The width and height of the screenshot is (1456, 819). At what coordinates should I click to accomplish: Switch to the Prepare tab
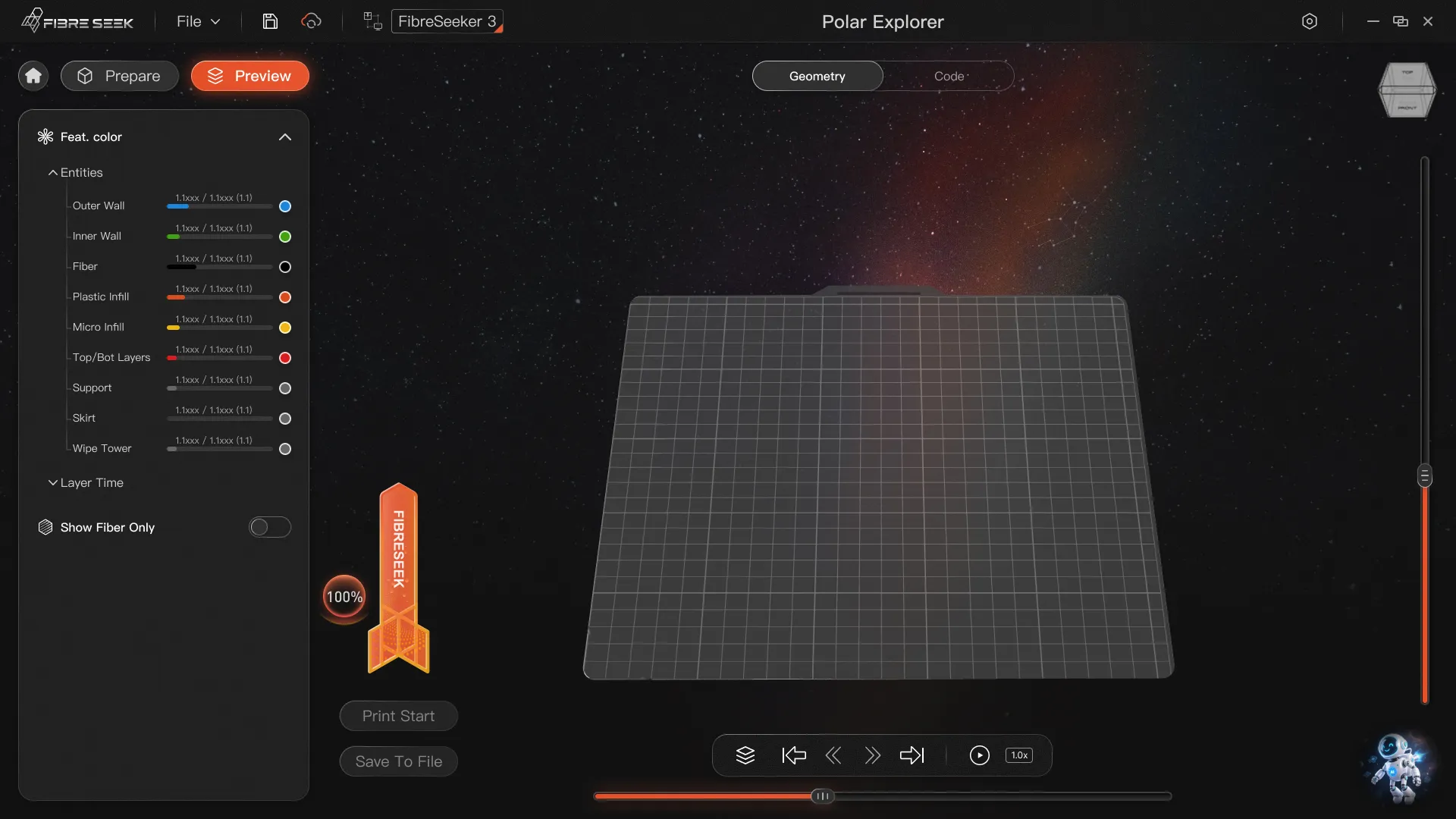click(120, 76)
